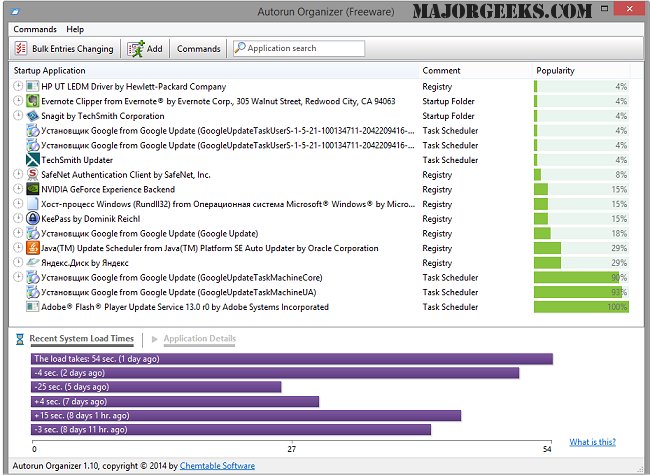Click the Яндекс.Диск icon
The width and height of the screenshot is (650, 475).
coord(32,263)
